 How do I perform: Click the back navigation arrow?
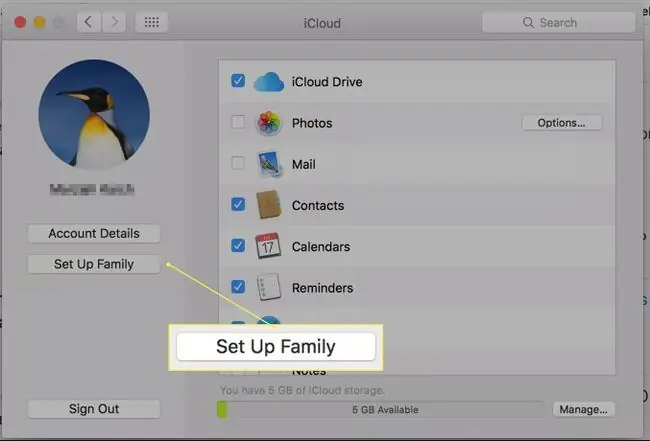(x=89, y=22)
